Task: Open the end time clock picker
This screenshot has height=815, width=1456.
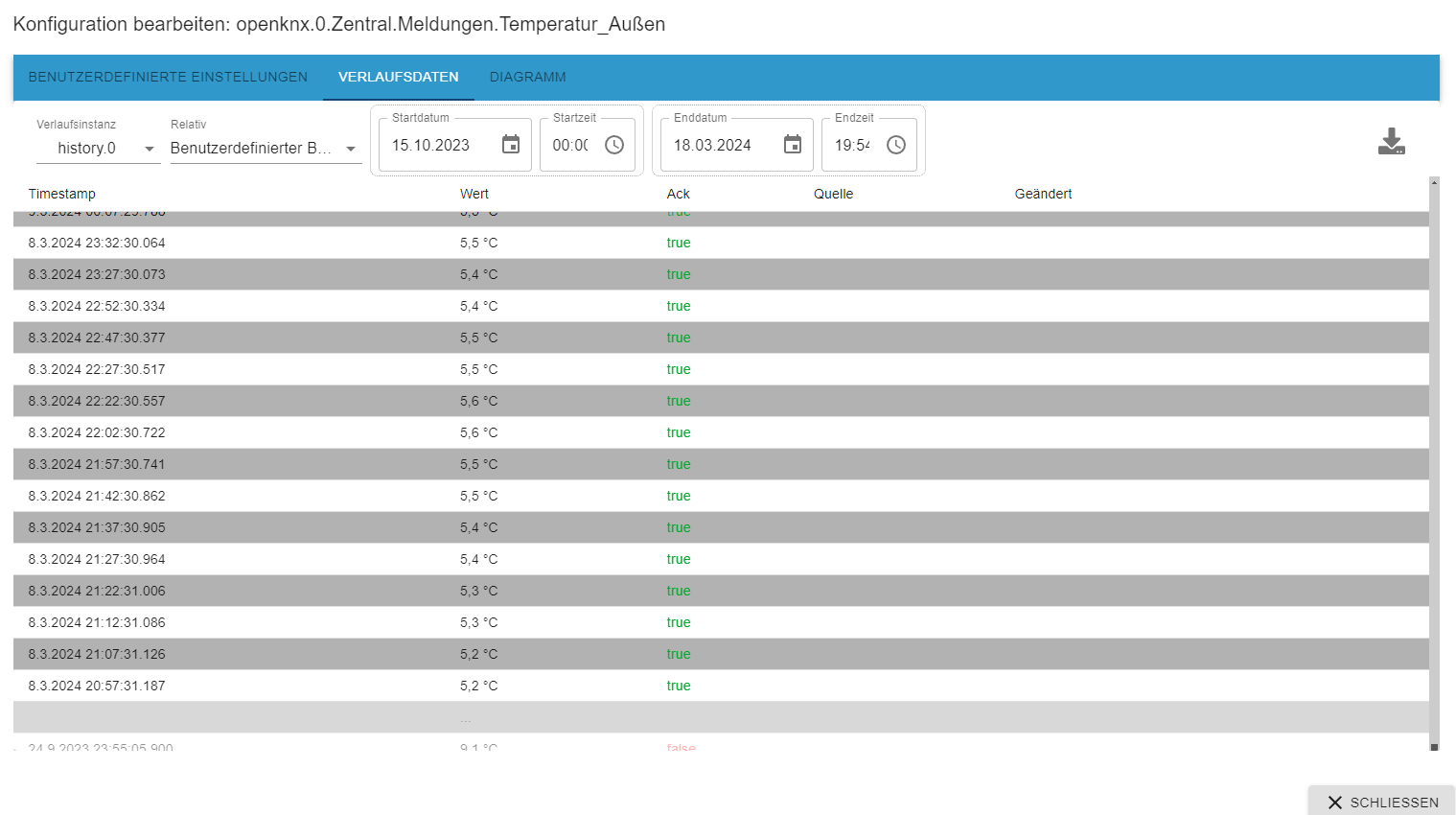Action: click(x=896, y=145)
